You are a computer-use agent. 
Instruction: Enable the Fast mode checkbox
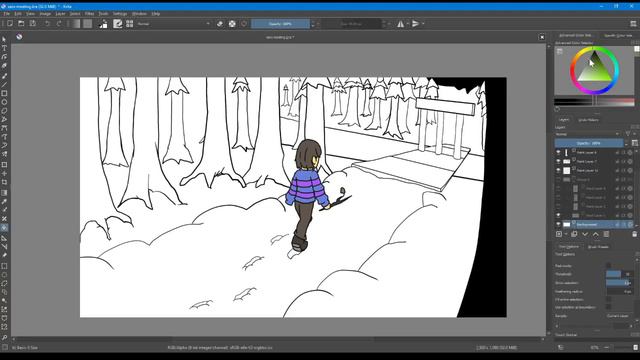pyautogui.click(x=608, y=266)
